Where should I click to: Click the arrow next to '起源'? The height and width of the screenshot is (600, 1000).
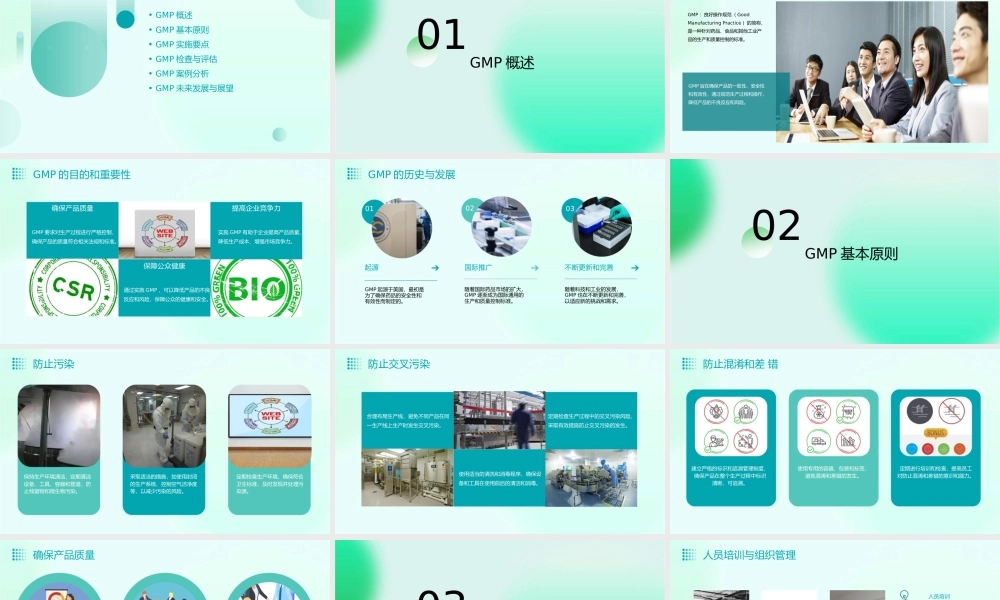click(x=435, y=268)
